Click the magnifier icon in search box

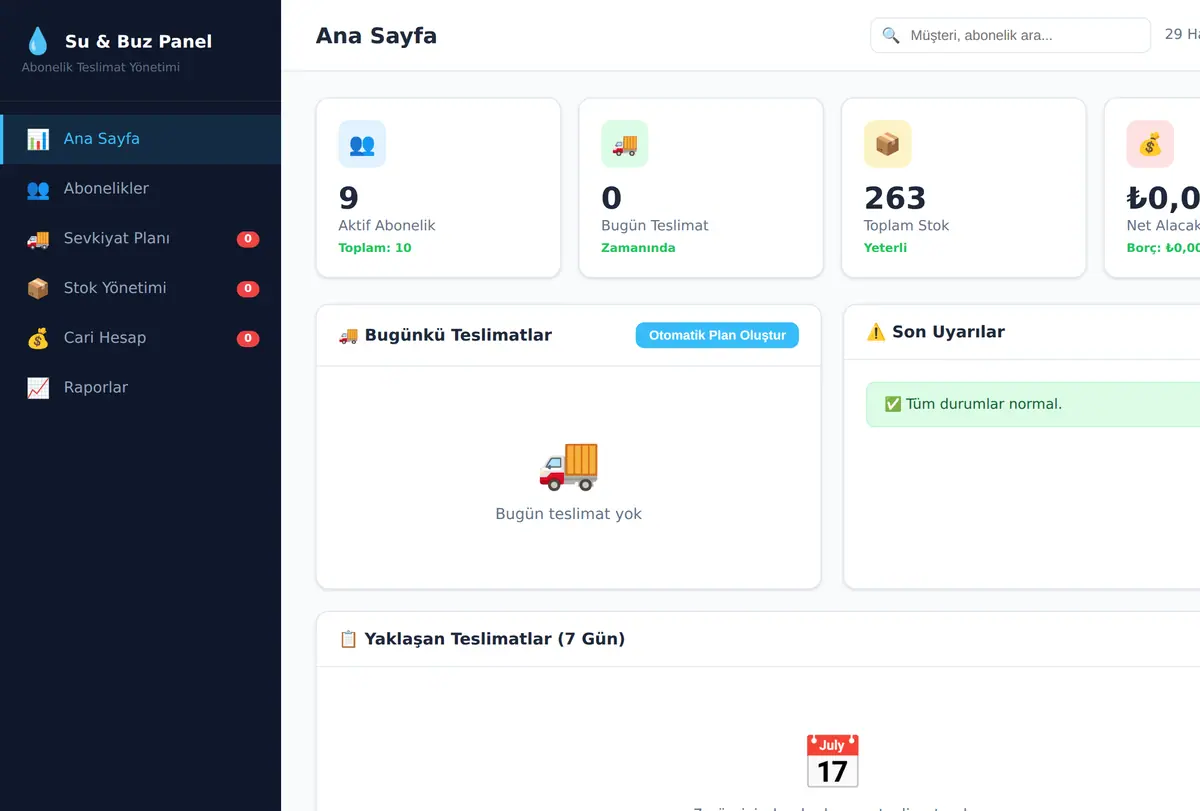(891, 36)
